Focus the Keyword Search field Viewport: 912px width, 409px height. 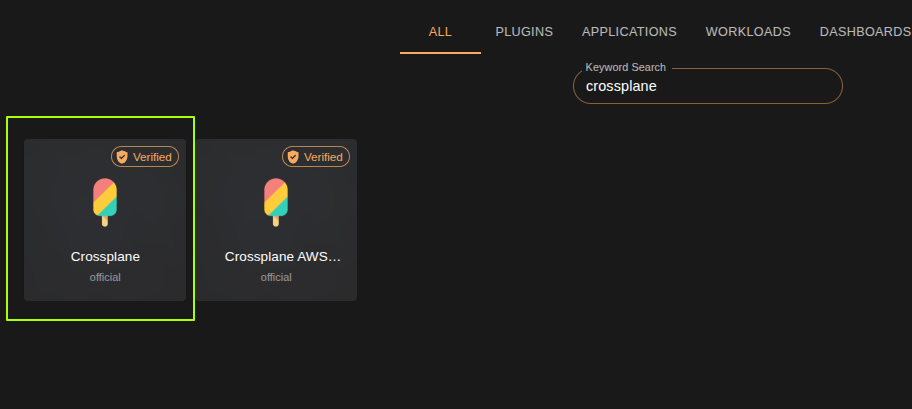coord(707,87)
